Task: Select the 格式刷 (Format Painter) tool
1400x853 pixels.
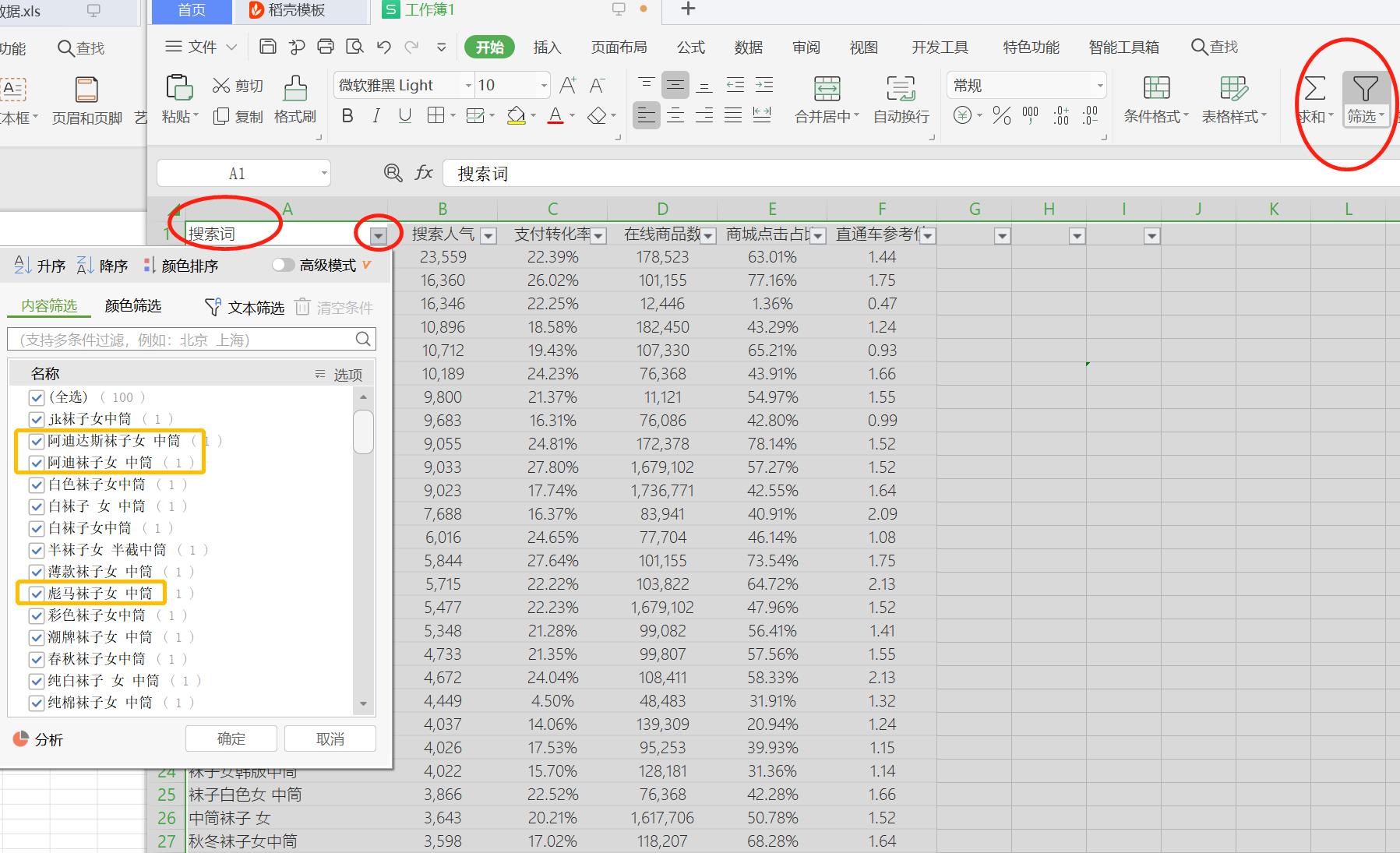Action: tap(294, 100)
